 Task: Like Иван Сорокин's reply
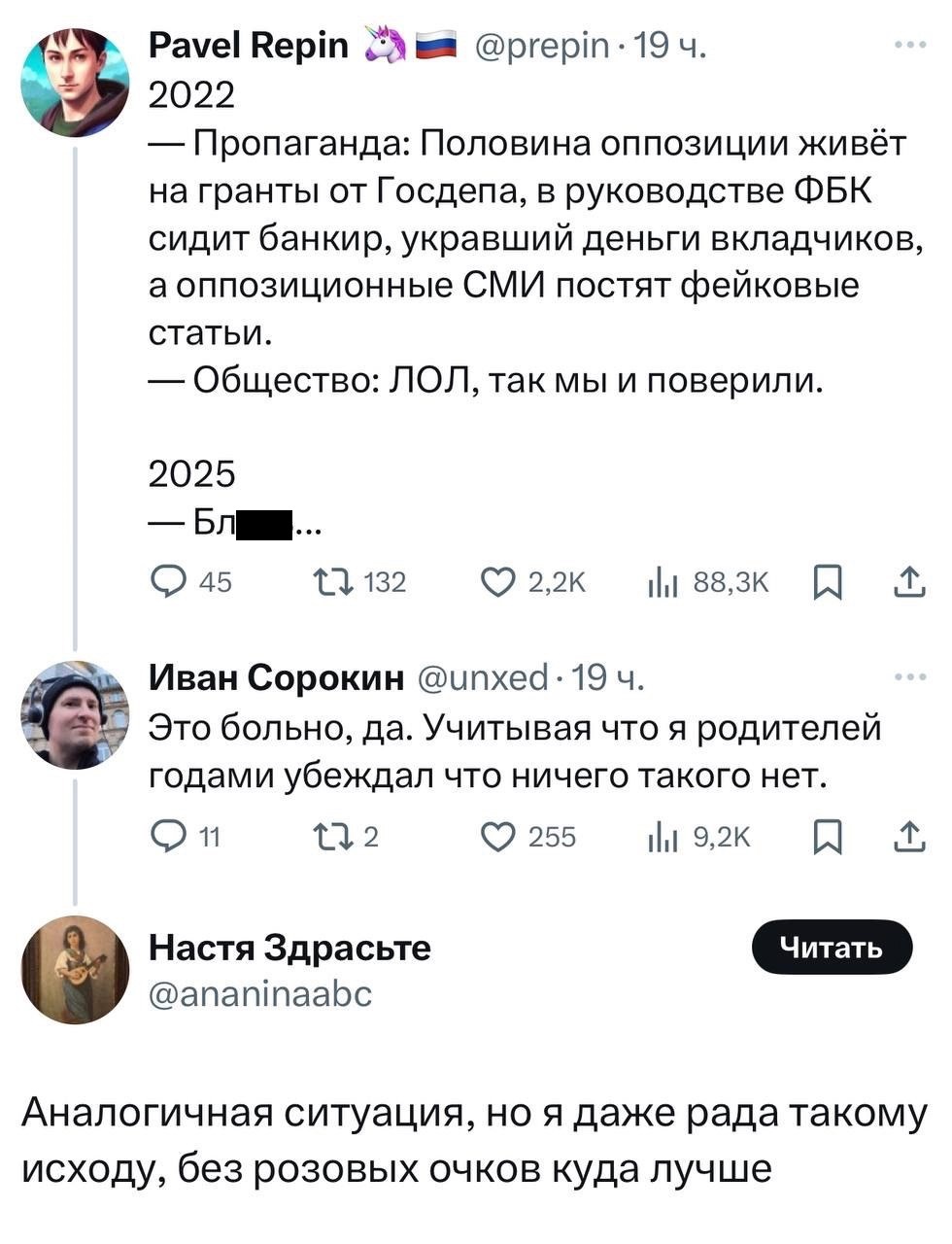(500, 837)
